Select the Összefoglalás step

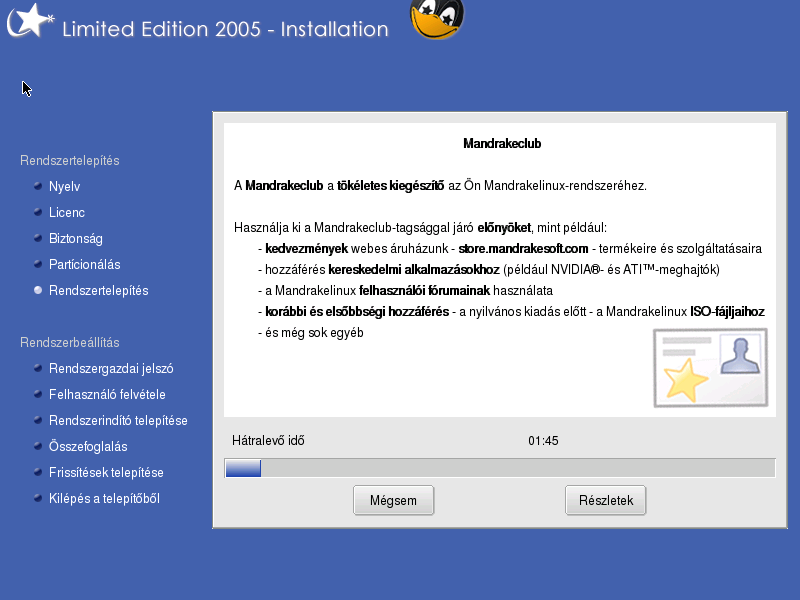88,446
